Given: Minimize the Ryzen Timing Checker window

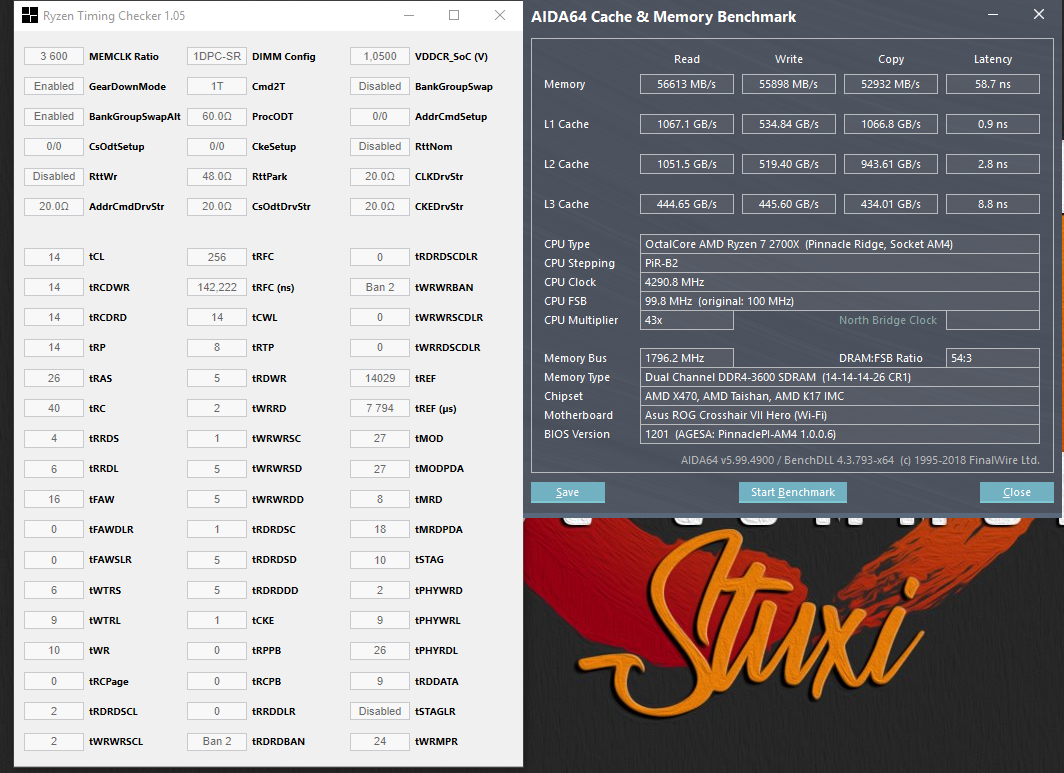Looking at the screenshot, I should (408, 15).
